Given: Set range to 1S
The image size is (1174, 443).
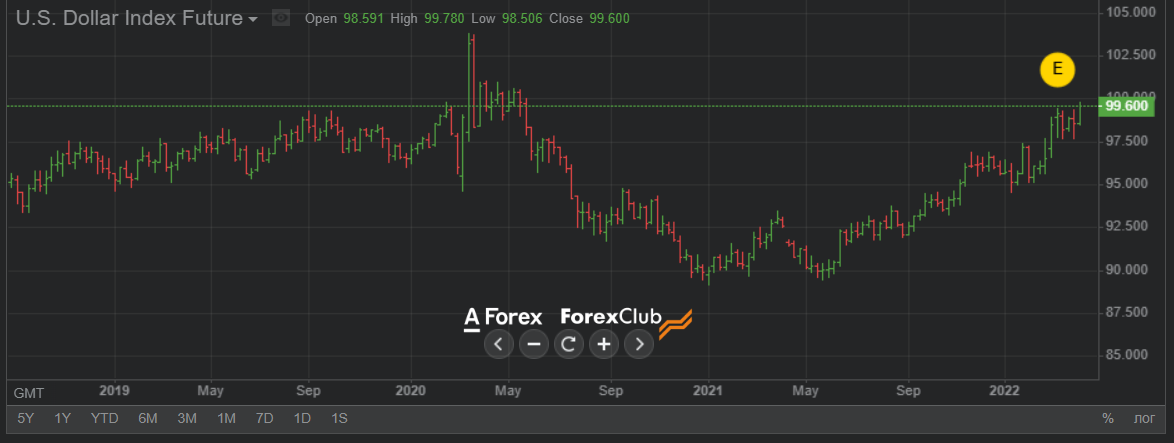Looking at the screenshot, I should pos(339,418).
